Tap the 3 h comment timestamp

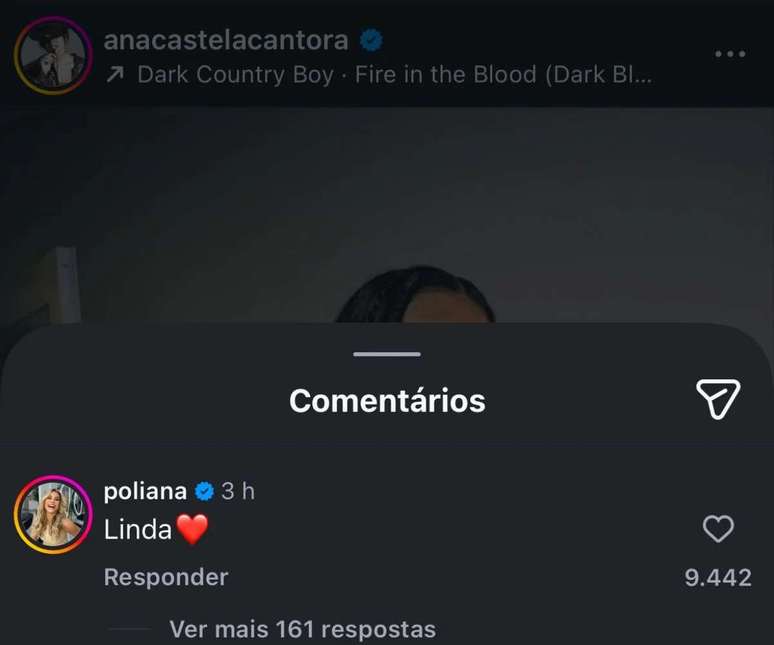pyautogui.click(x=238, y=491)
